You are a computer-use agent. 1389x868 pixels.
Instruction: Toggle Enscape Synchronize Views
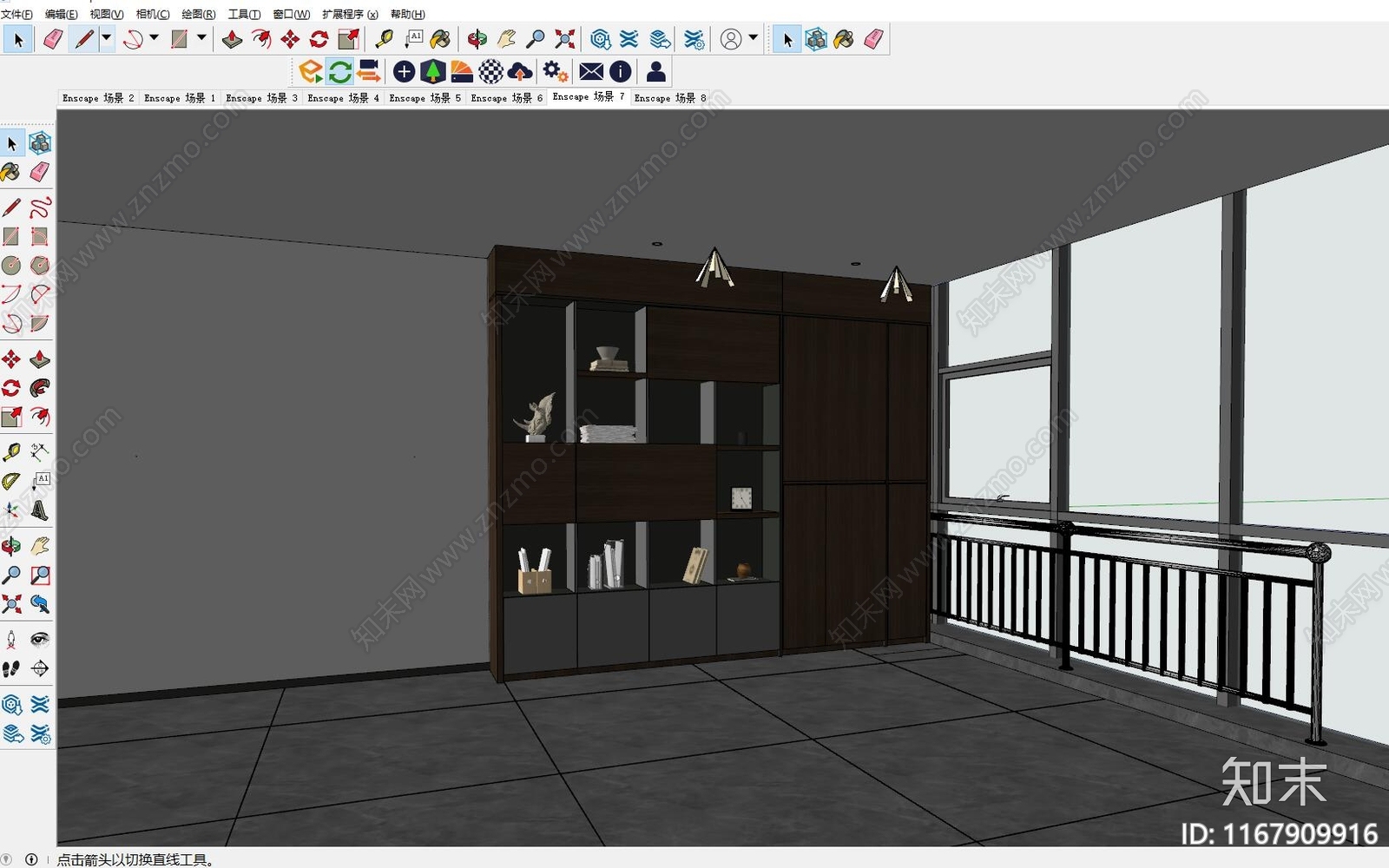point(369,71)
